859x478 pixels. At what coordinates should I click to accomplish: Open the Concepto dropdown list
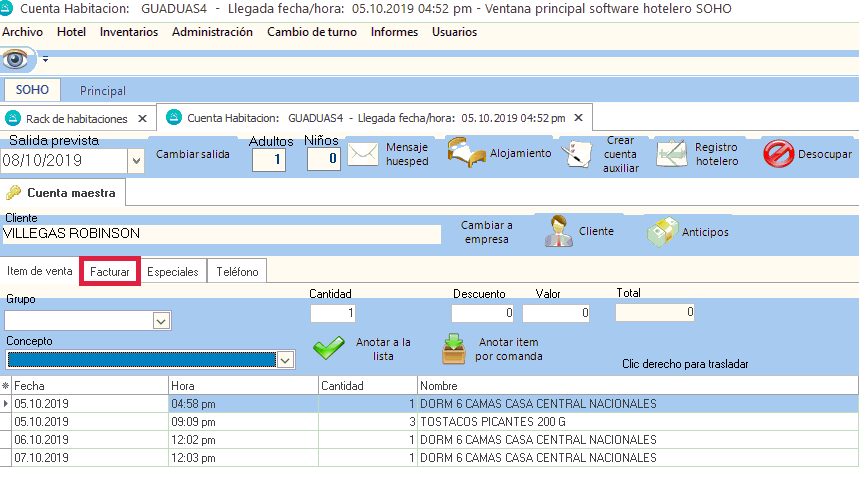285,359
